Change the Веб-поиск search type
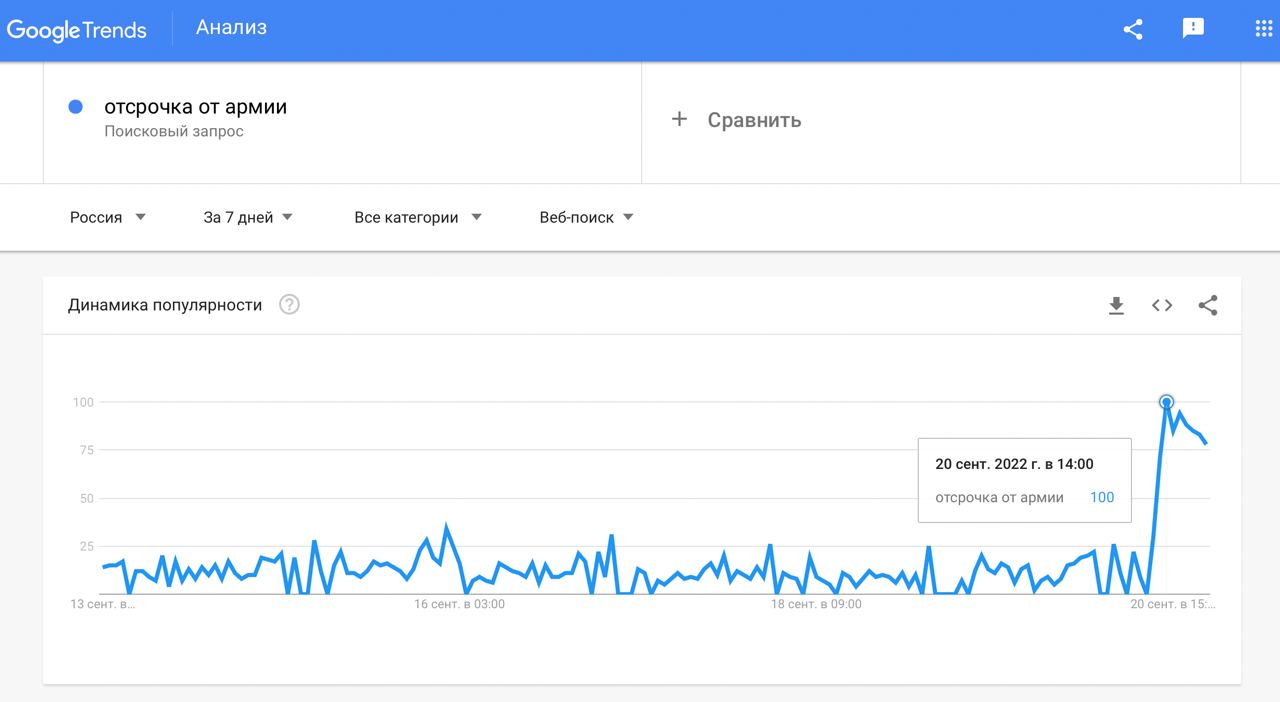The height and width of the screenshot is (702, 1280). point(587,217)
